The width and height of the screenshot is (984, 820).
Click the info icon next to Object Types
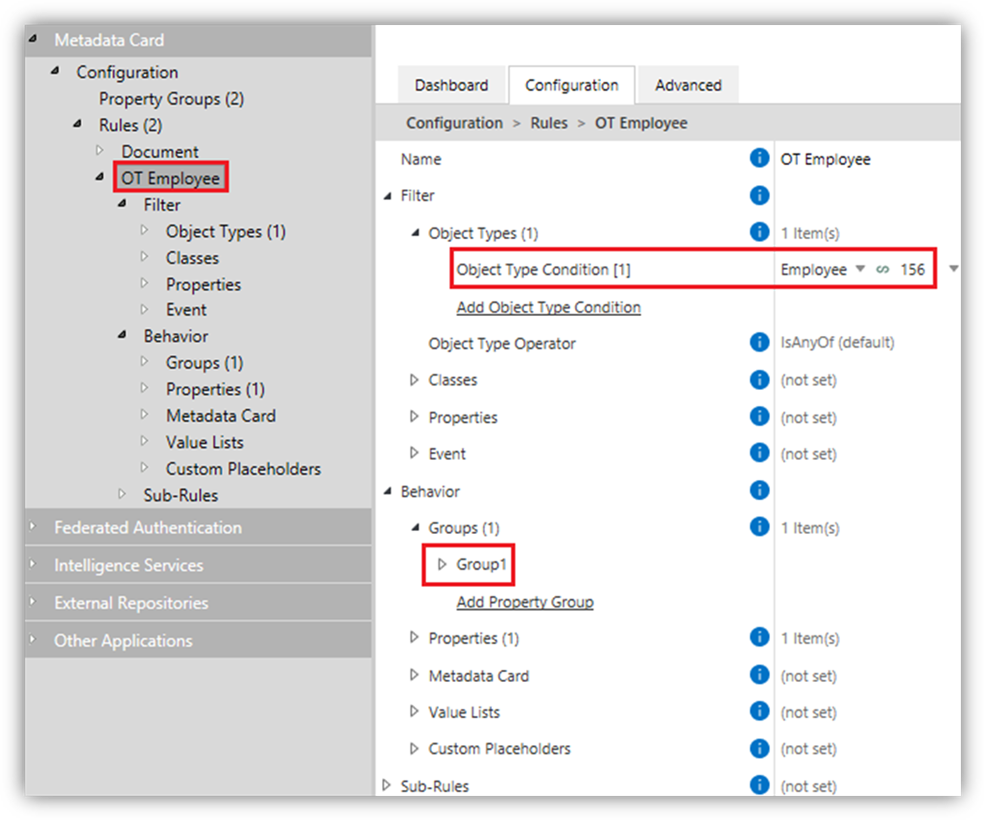(760, 232)
